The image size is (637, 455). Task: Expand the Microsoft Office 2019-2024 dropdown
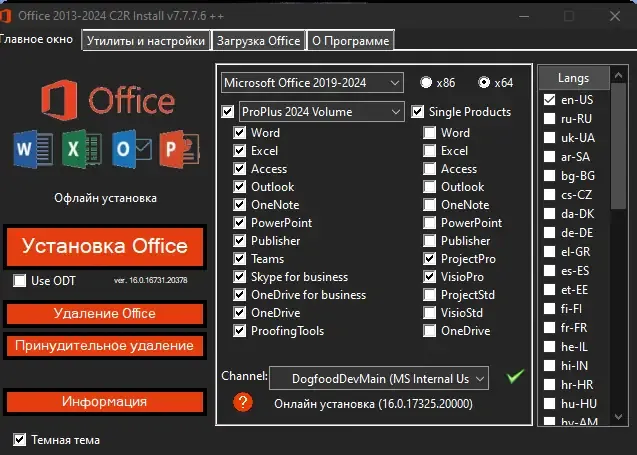pos(312,83)
